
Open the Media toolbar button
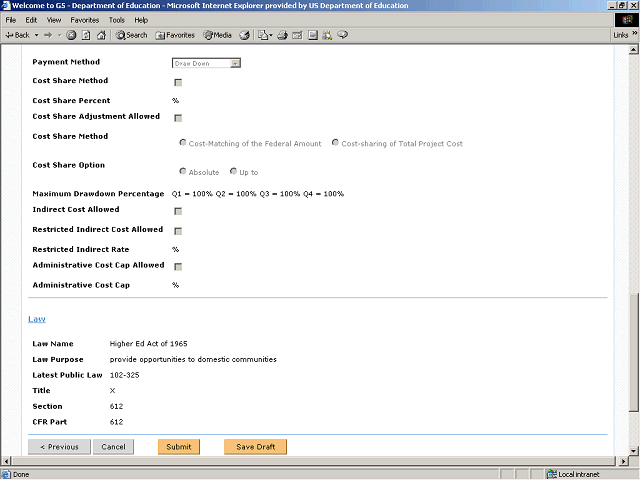coord(218,35)
